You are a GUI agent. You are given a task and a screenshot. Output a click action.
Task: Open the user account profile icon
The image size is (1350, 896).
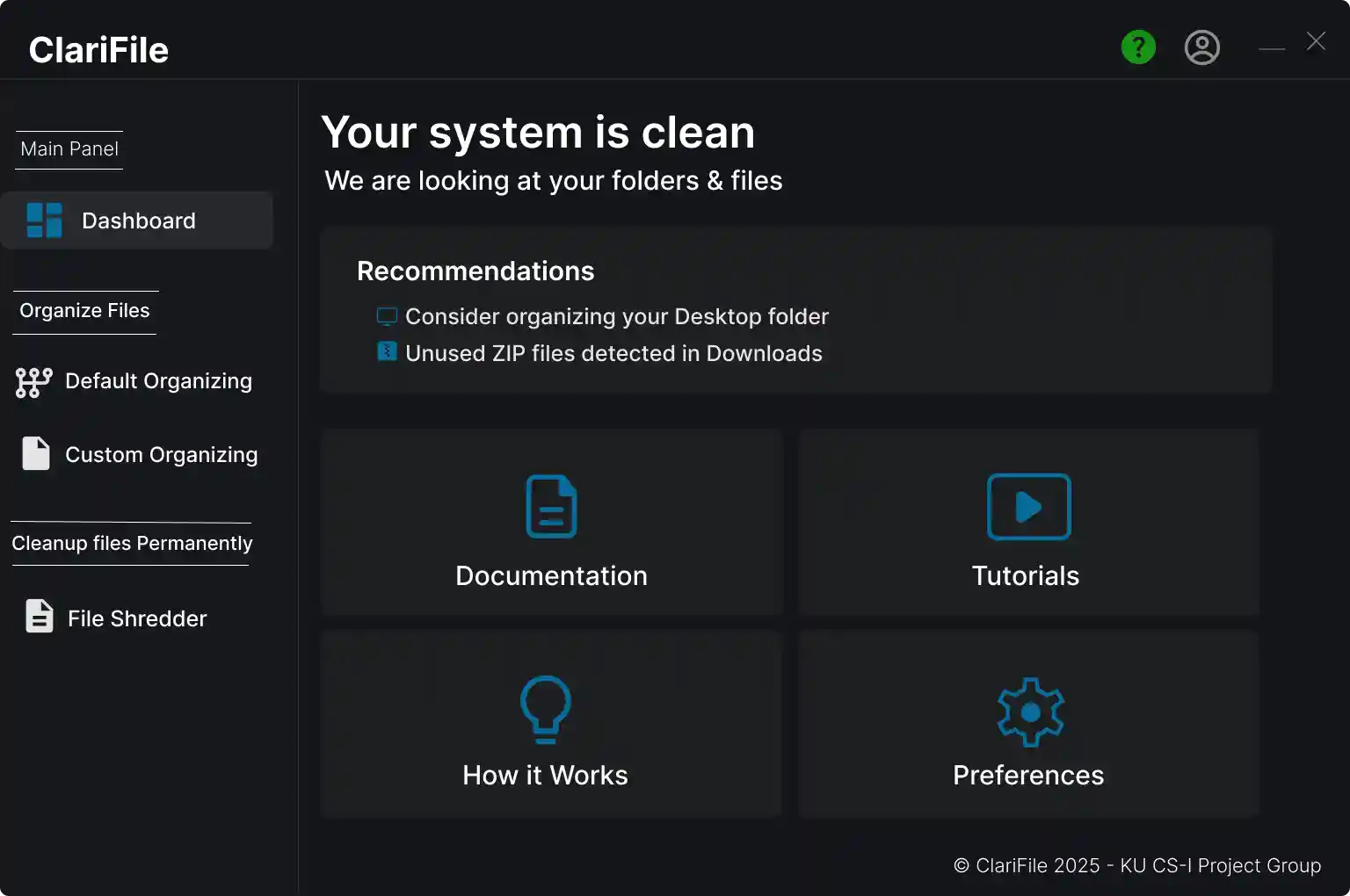[x=1201, y=47]
